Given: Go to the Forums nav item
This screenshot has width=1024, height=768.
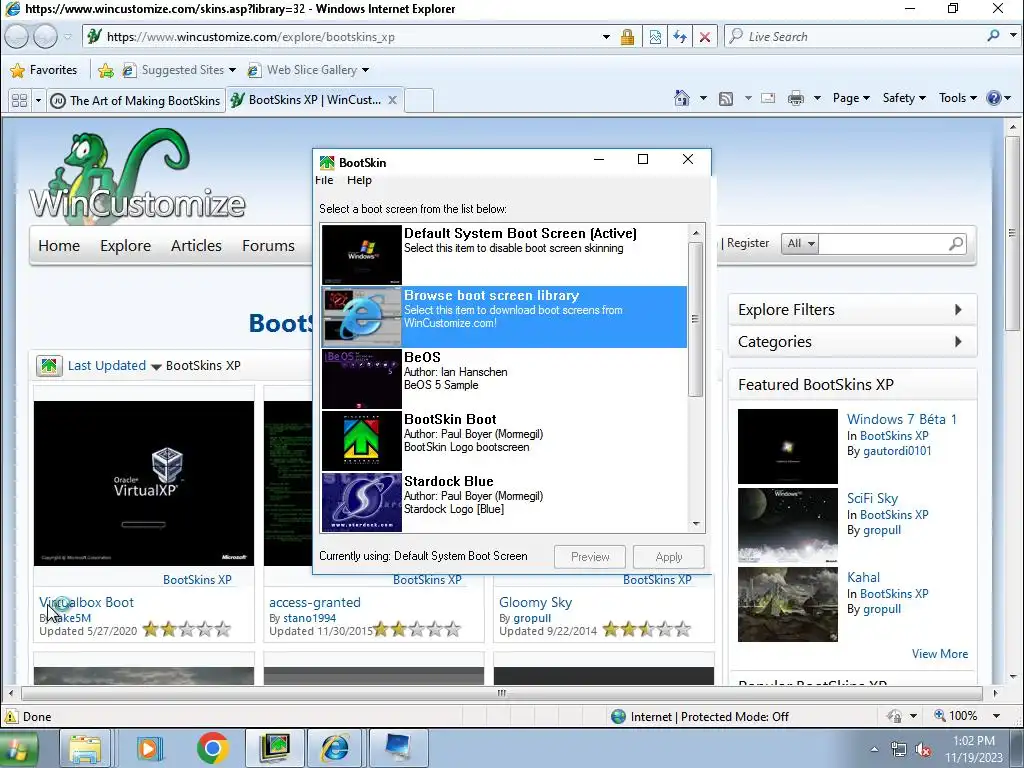Looking at the screenshot, I should tap(268, 246).
